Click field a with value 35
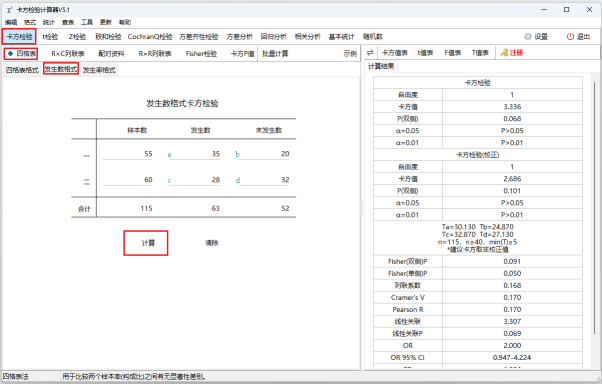The image size is (602, 384). [x=195, y=154]
